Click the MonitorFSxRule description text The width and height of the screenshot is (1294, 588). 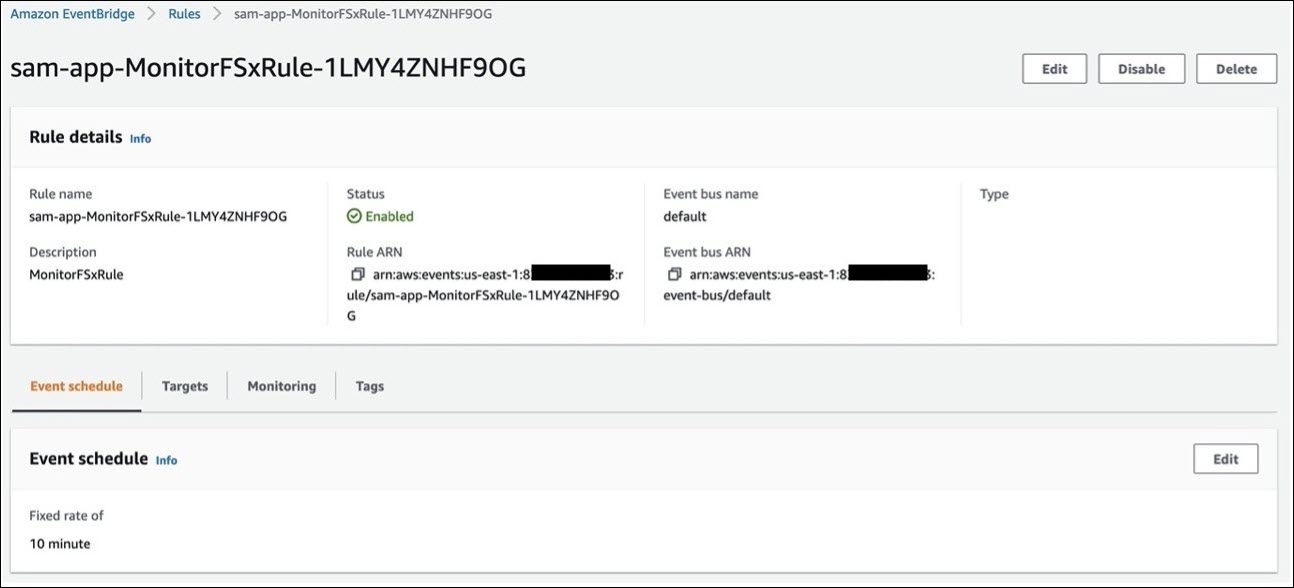pos(76,274)
